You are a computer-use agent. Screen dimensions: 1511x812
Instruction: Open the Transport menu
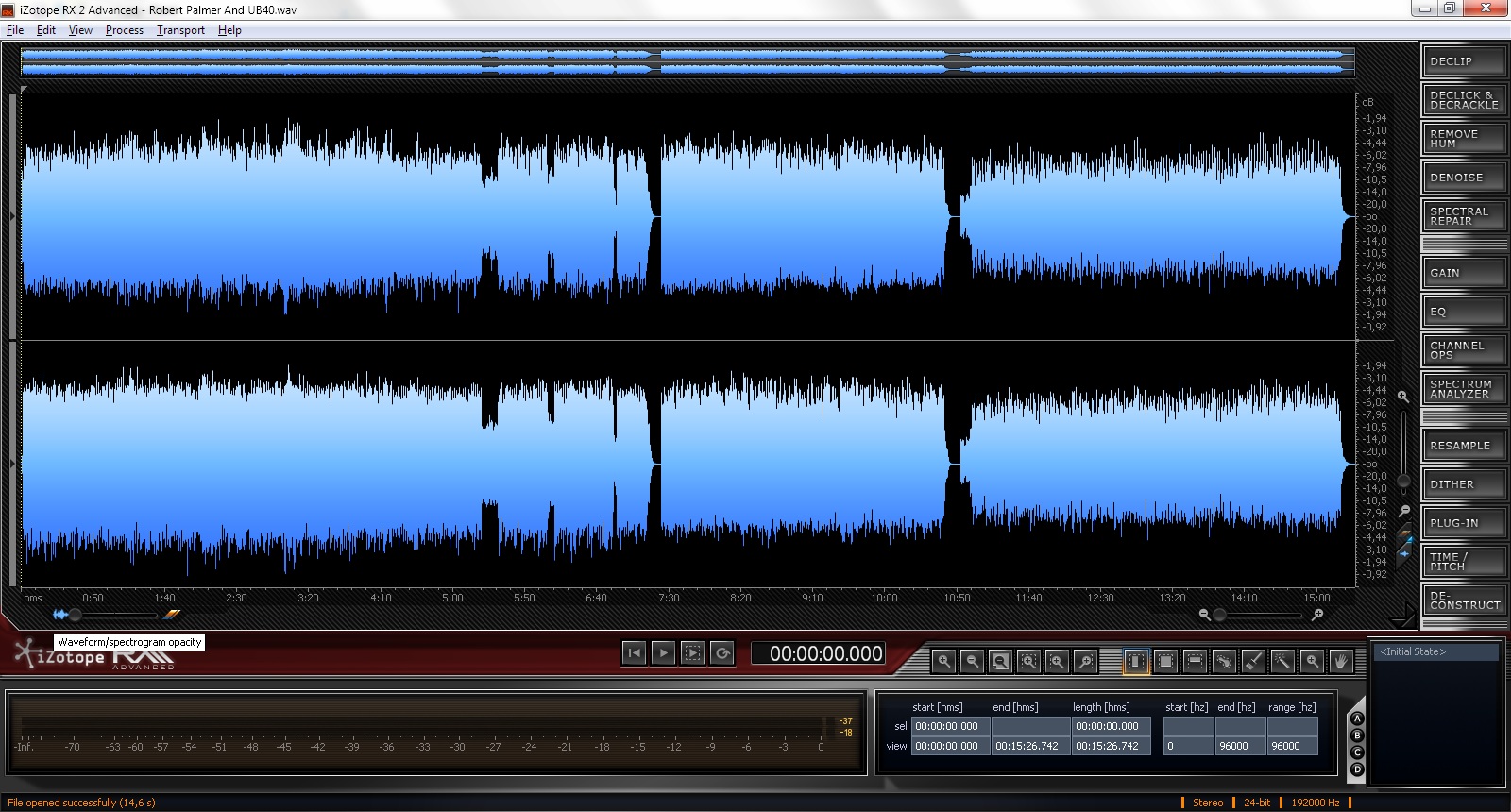pyautogui.click(x=180, y=30)
